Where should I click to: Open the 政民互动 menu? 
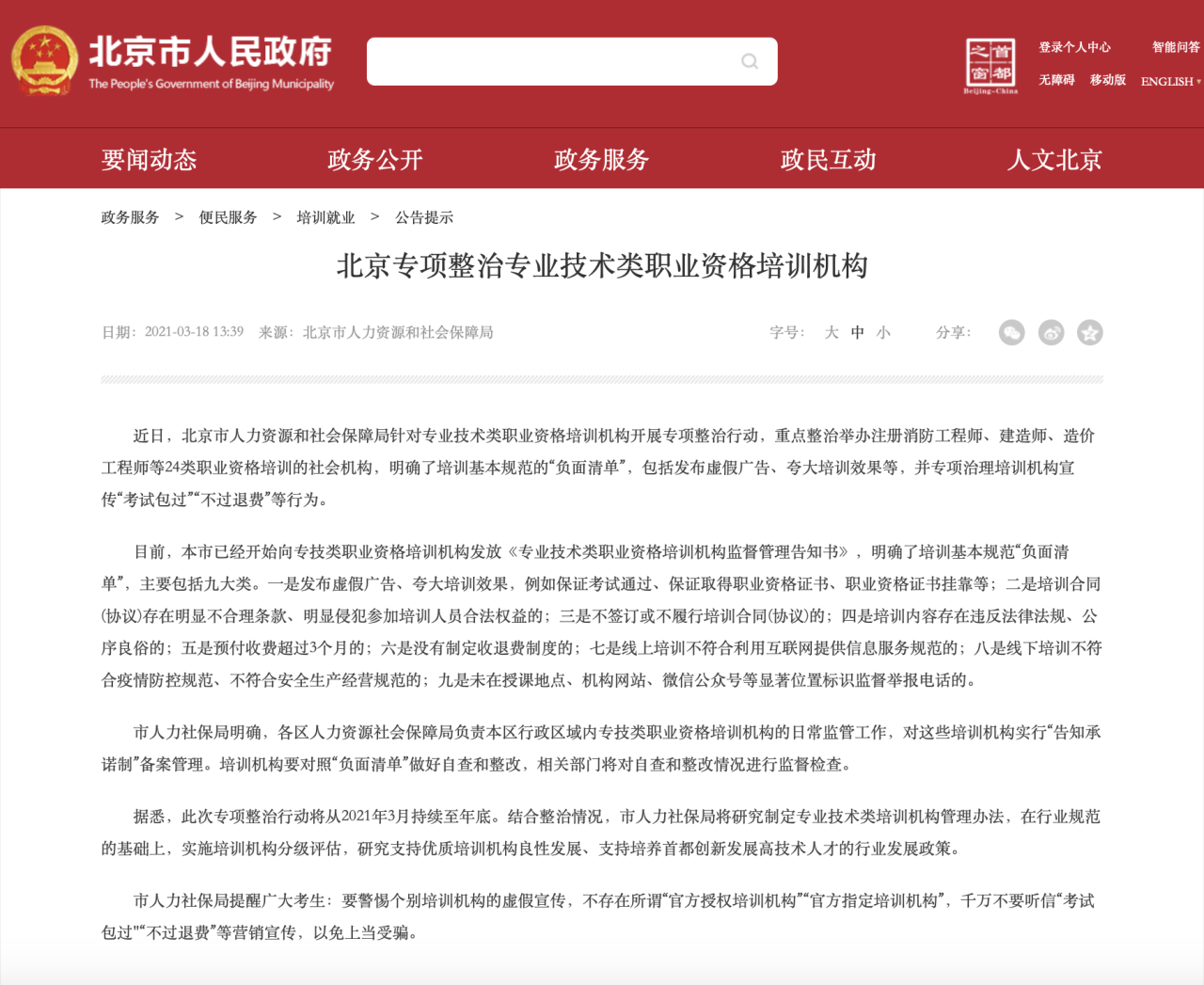click(x=828, y=160)
